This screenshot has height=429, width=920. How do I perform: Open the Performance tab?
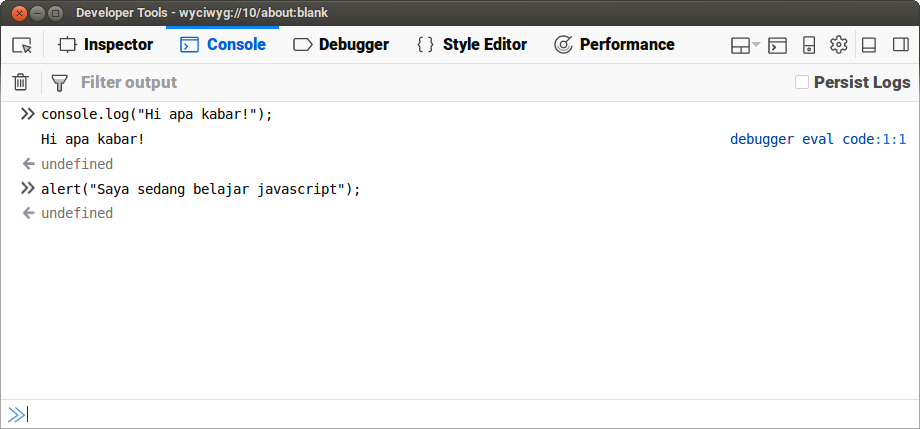(614, 45)
